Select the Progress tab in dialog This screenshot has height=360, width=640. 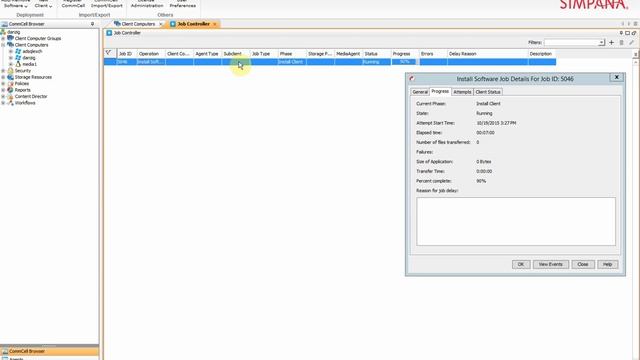click(440, 91)
